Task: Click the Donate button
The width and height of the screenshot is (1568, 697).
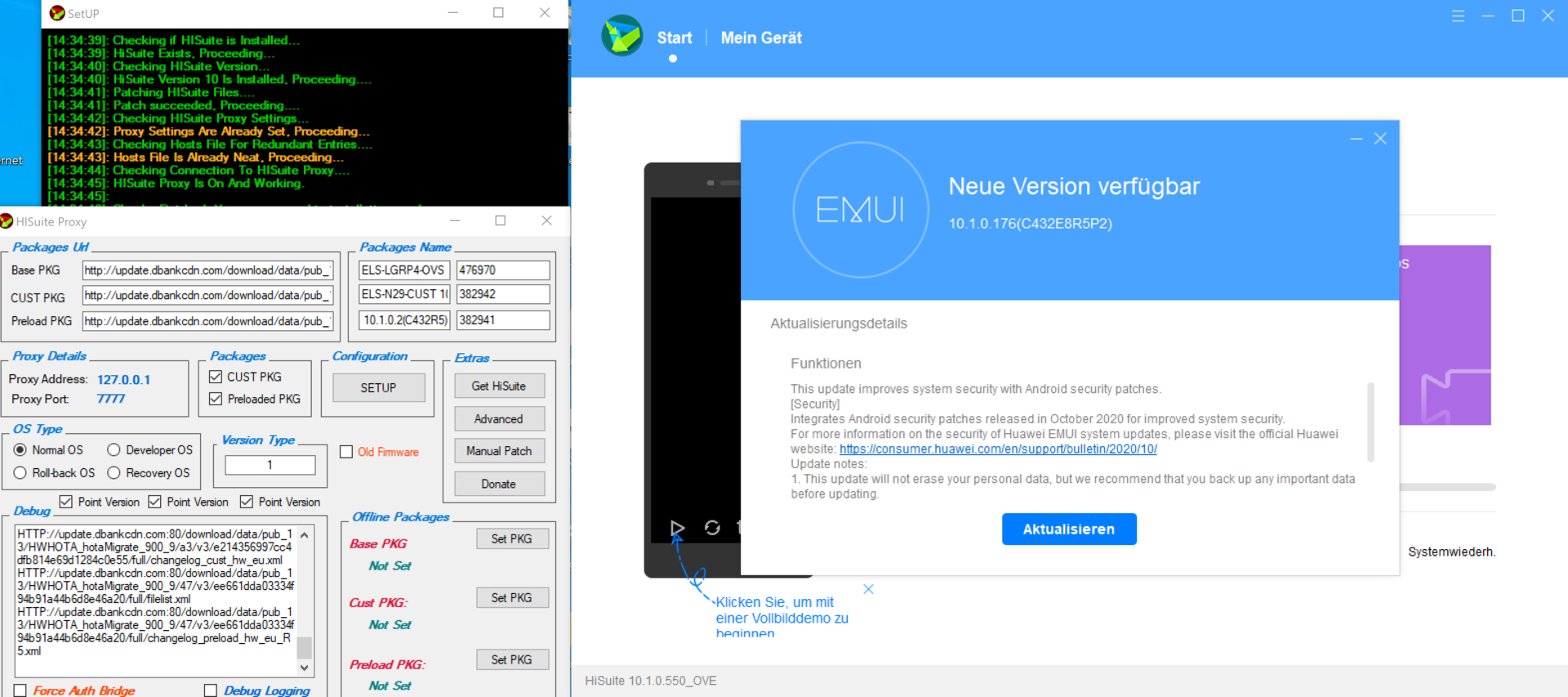Action: 499,484
